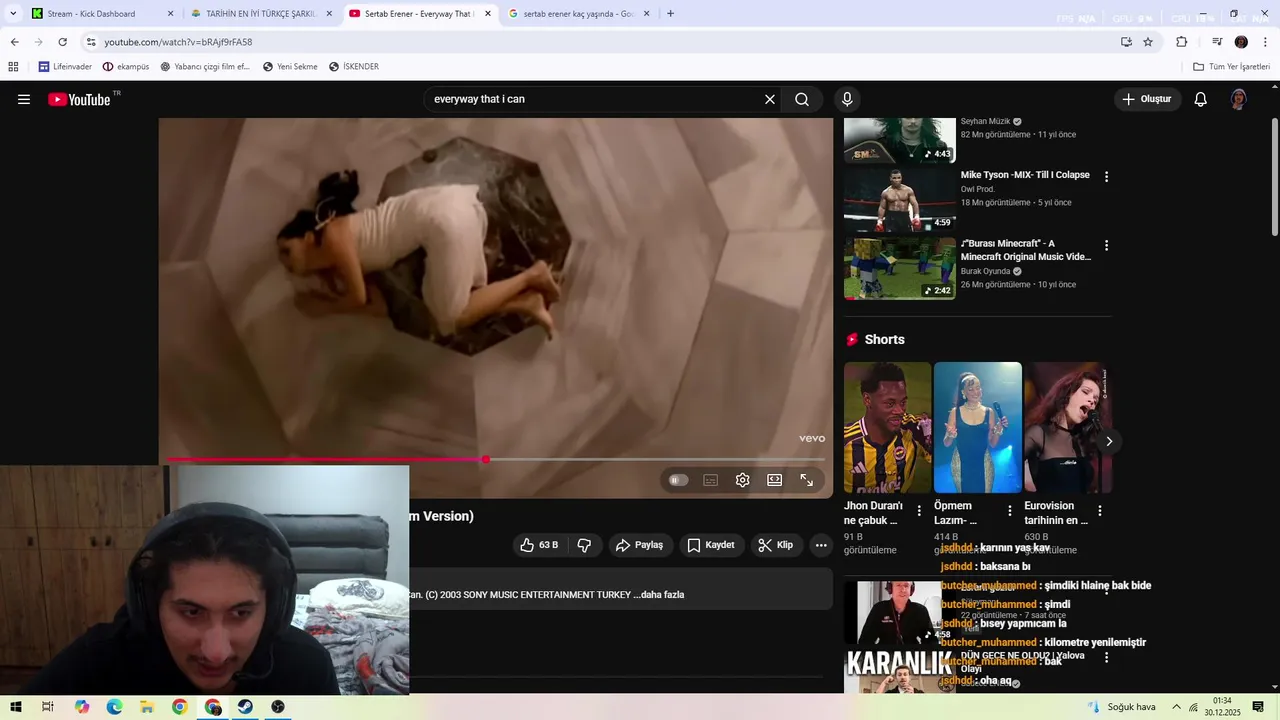
Task: Open options for Mike Tyson MIX video
Action: 1106,177
